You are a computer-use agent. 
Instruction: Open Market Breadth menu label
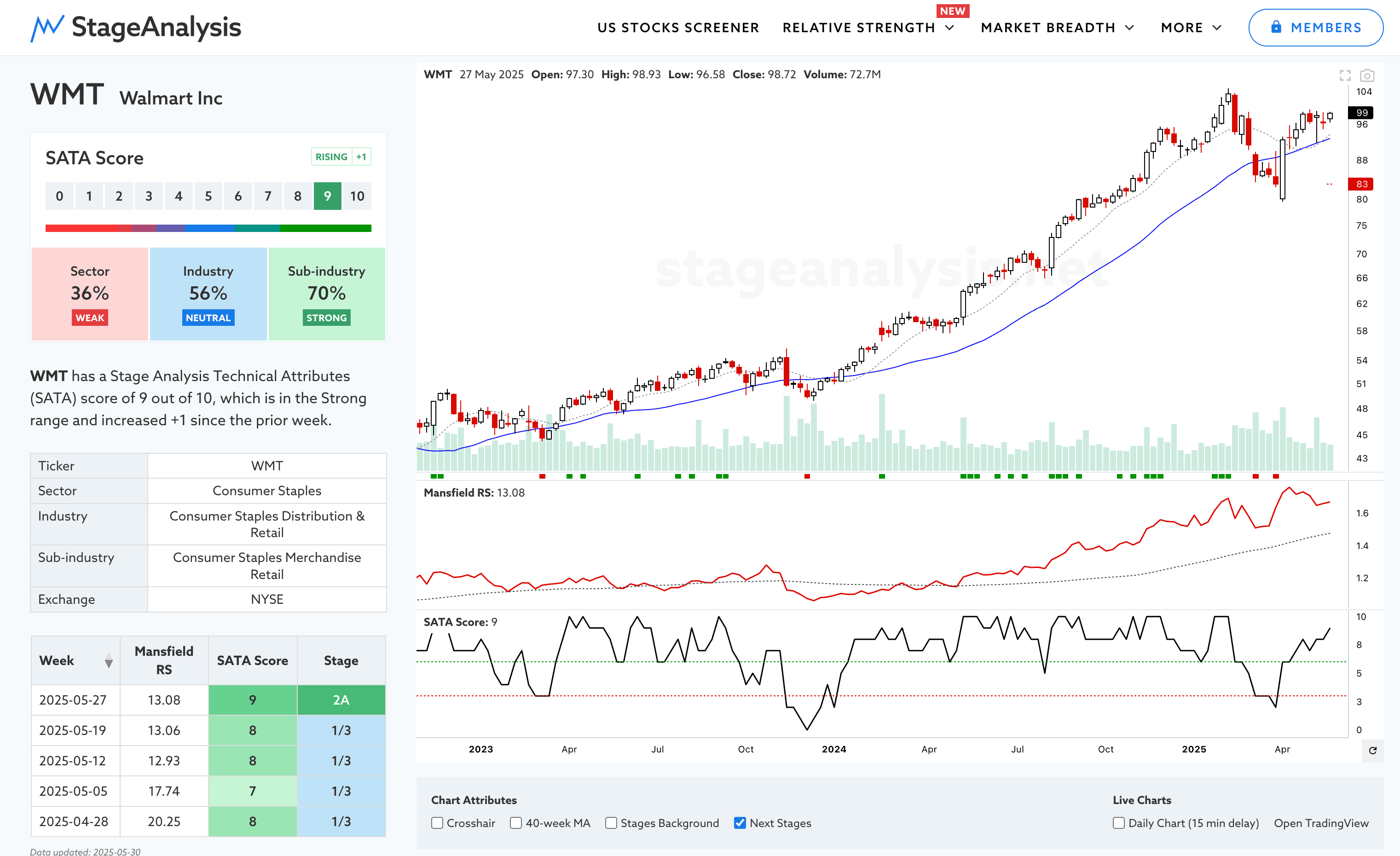click(x=1048, y=28)
